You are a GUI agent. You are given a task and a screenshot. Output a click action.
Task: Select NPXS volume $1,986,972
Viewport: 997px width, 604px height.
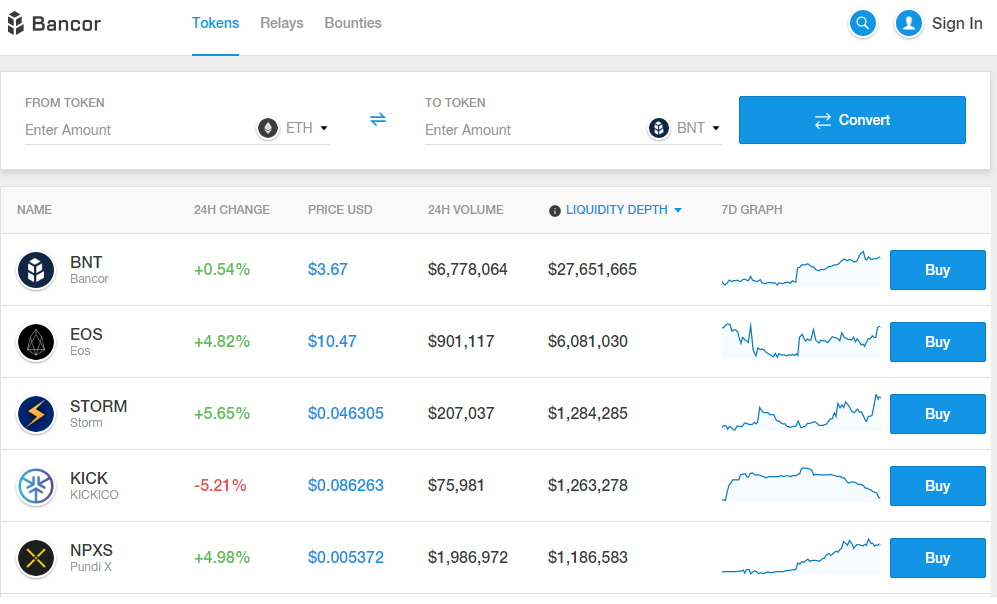(468, 557)
